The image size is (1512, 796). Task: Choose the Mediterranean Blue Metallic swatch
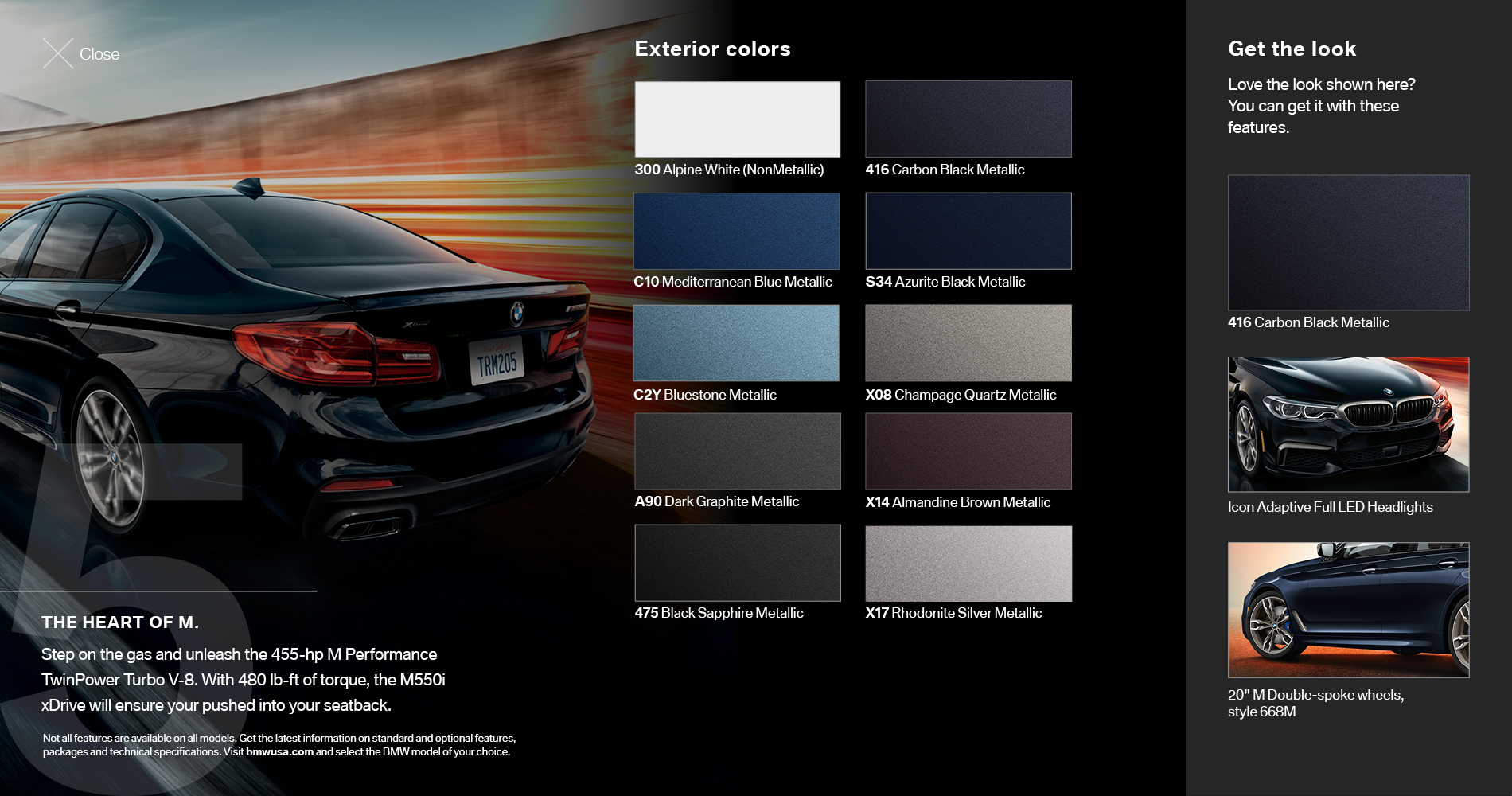[737, 231]
